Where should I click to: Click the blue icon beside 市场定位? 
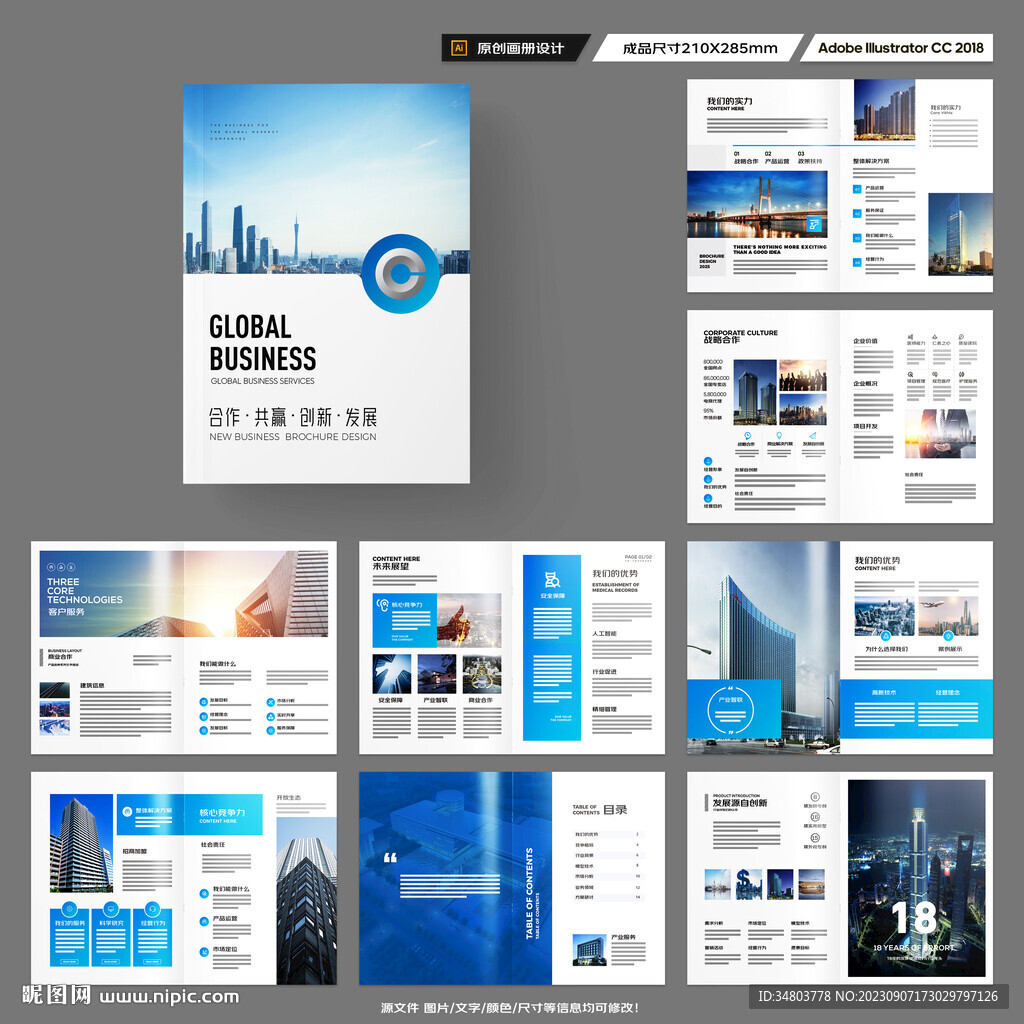204,952
